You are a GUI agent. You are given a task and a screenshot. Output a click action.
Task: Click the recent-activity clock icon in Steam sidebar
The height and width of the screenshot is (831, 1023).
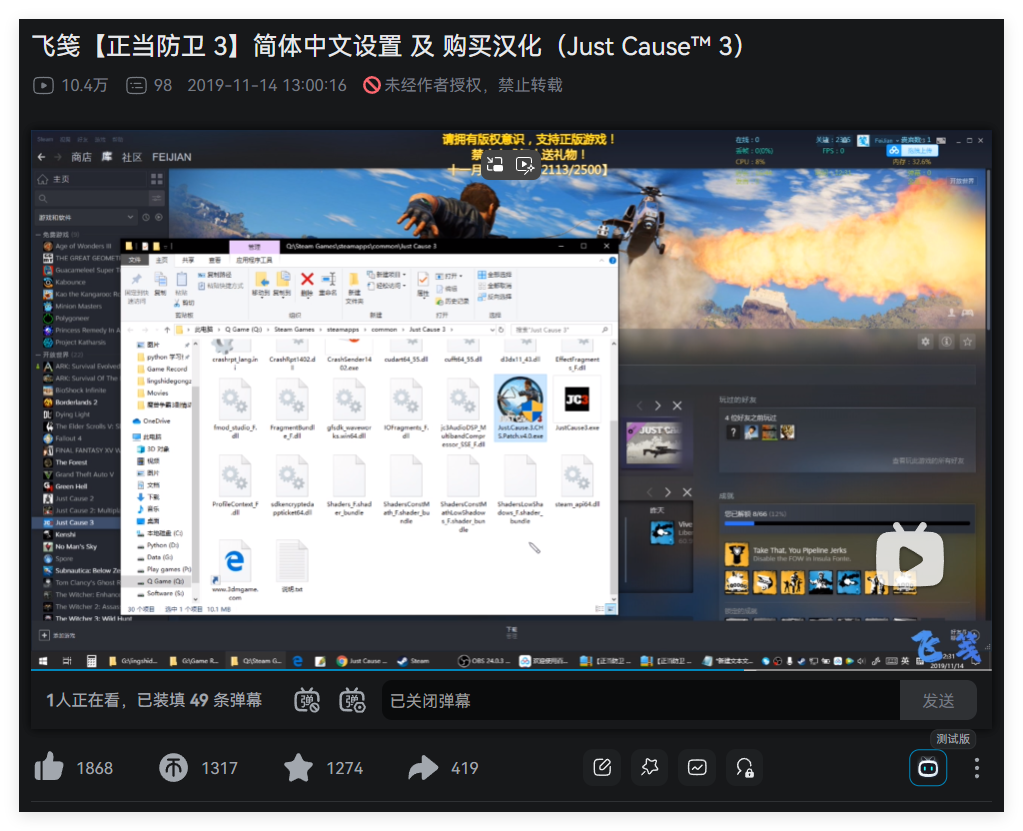pos(146,217)
